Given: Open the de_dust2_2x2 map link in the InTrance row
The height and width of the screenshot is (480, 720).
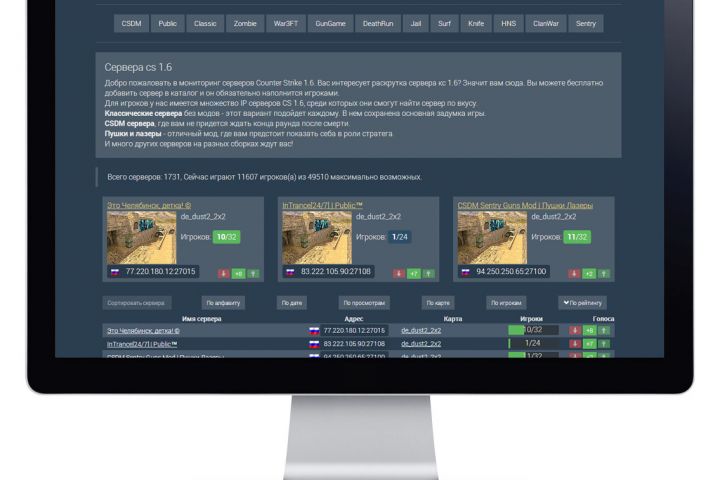Looking at the screenshot, I should click(x=421, y=344).
